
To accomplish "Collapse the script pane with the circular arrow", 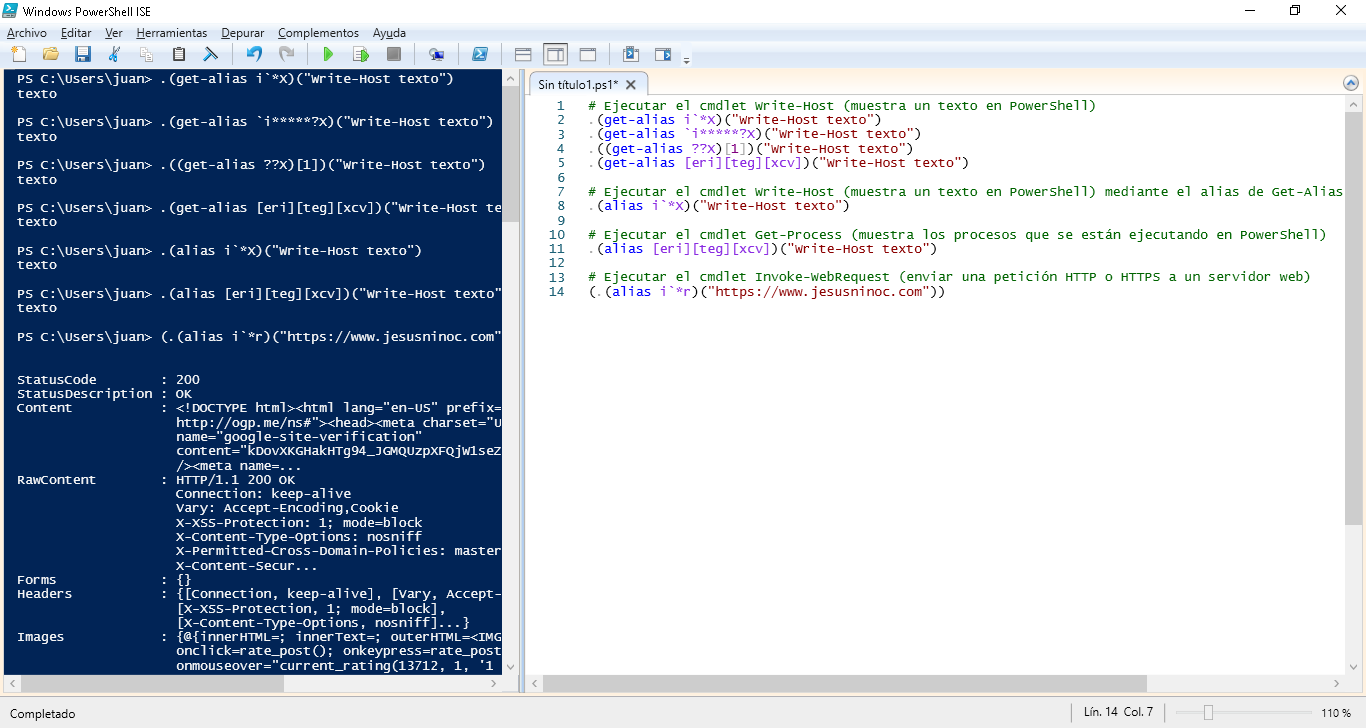I will (1352, 84).
